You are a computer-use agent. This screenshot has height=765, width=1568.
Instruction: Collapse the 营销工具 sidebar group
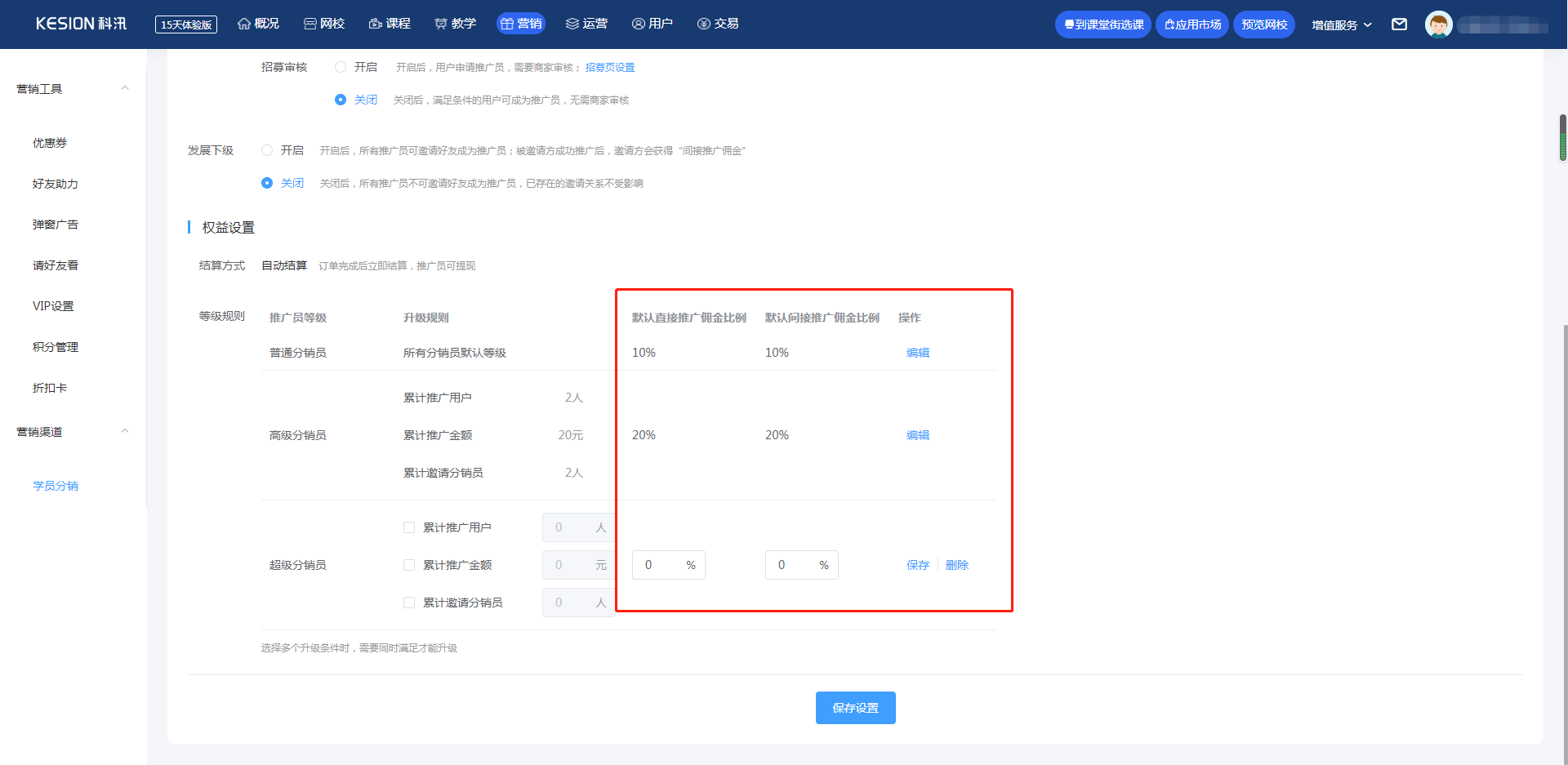point(125,88)
